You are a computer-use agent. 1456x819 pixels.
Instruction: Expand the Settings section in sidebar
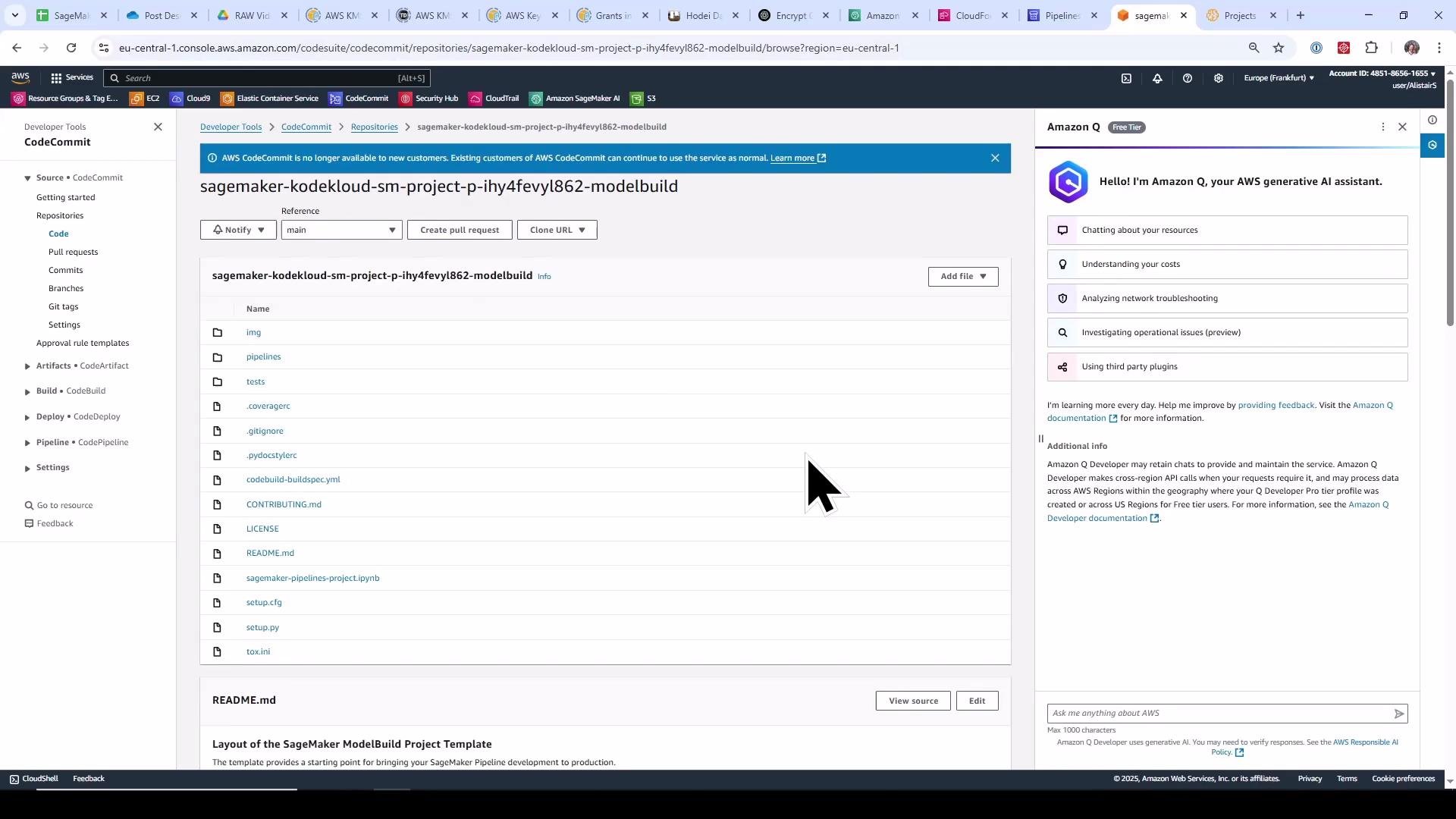[27, 468]
